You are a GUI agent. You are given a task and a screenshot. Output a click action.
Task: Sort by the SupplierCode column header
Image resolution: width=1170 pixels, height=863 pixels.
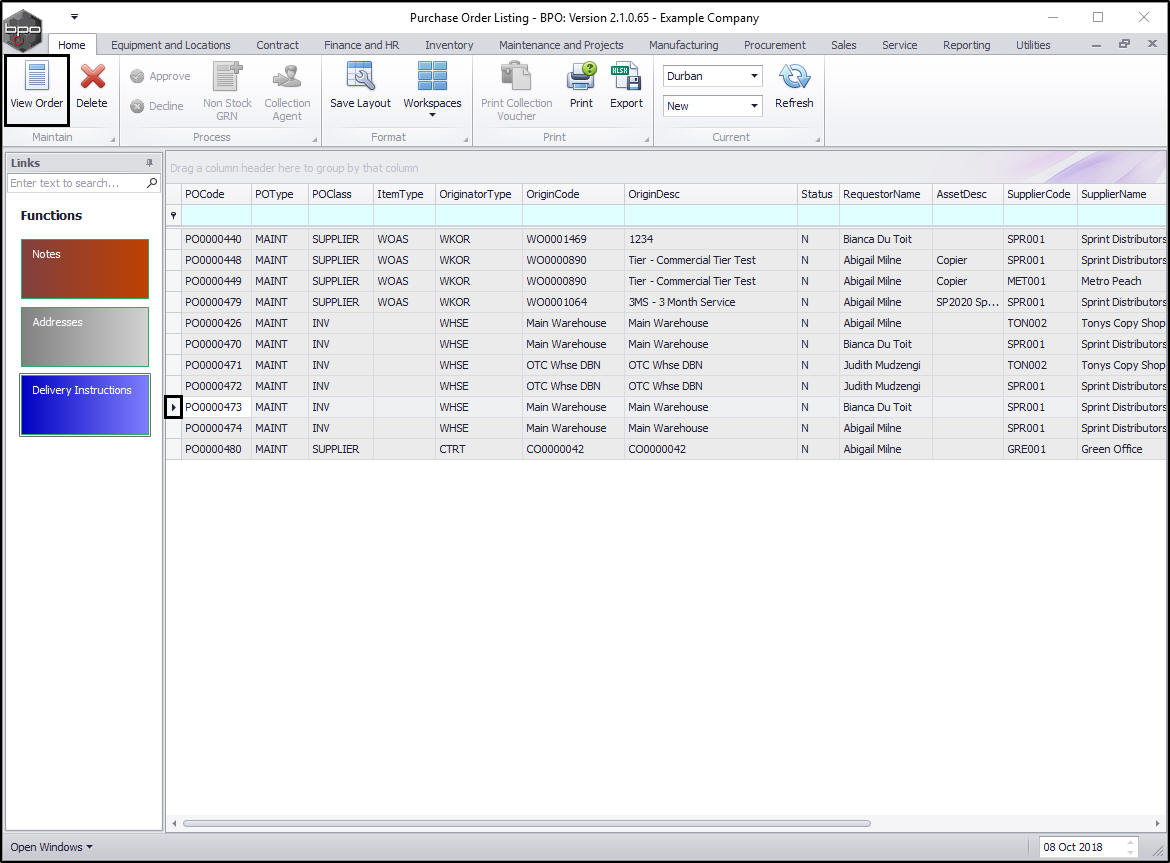click(x=1040, y=194)
